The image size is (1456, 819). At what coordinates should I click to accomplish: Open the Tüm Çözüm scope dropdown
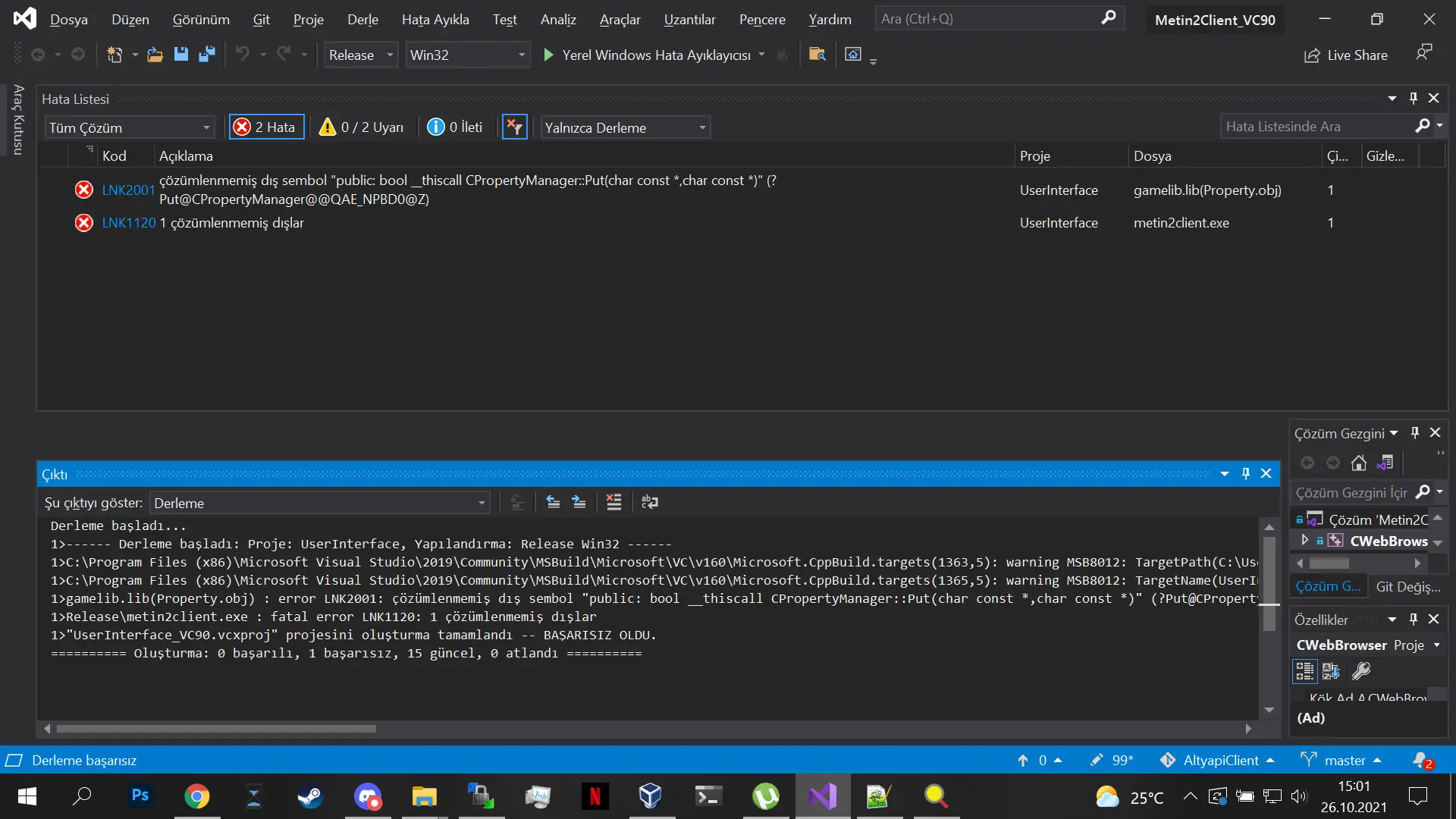pos(130,127)
